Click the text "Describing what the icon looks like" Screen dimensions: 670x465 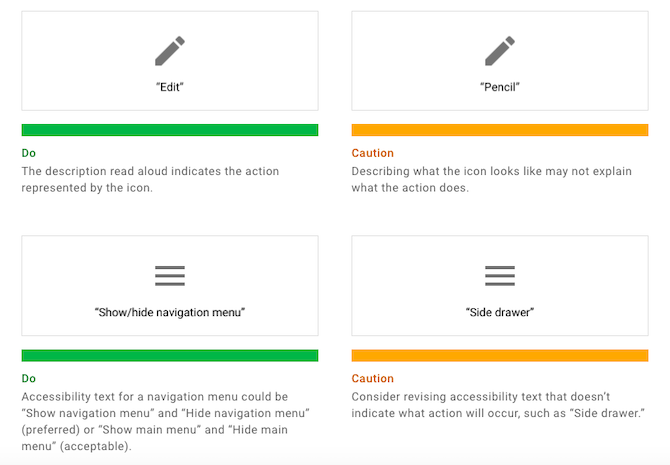point(446,171)
